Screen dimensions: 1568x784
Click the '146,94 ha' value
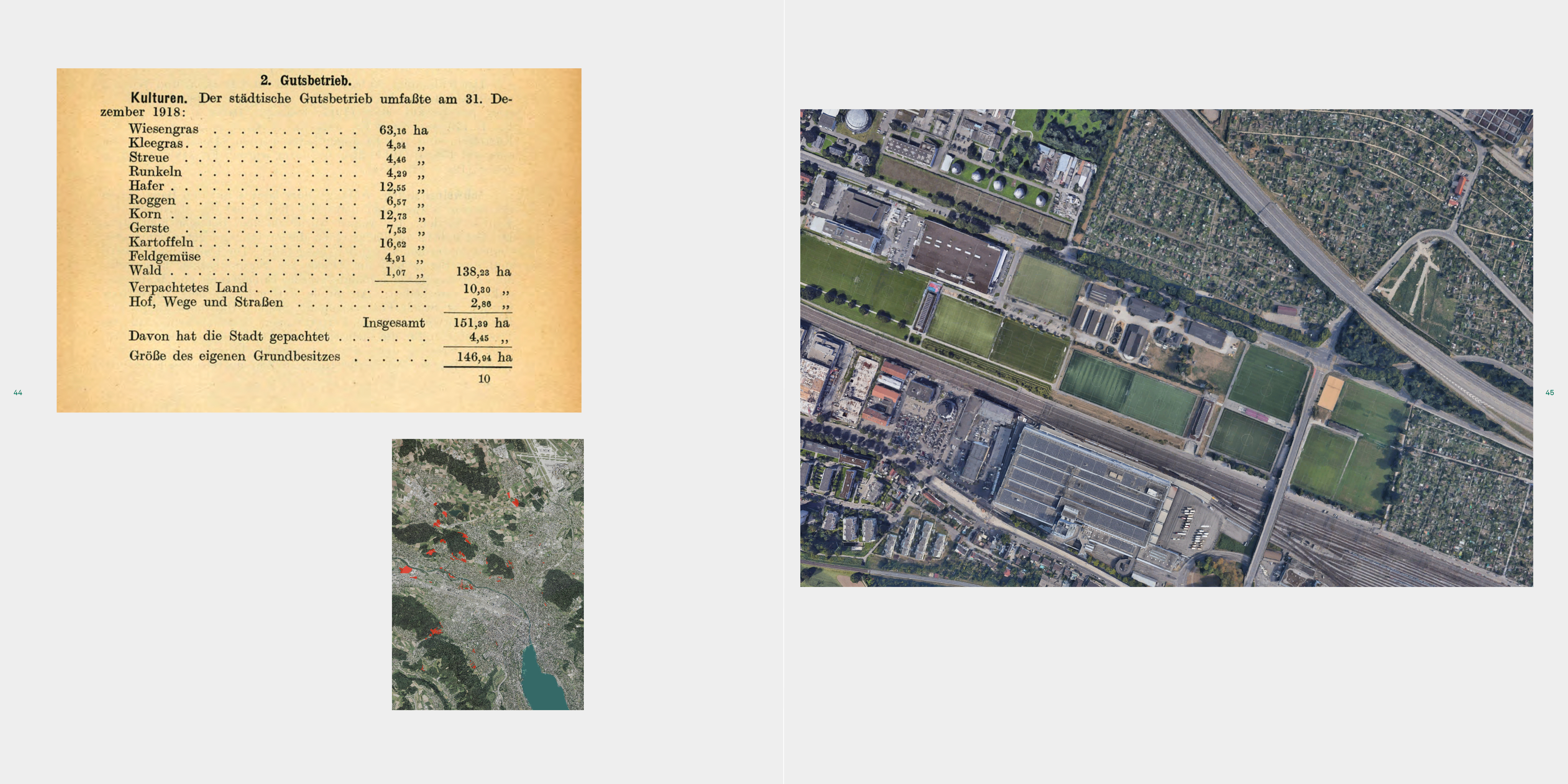coord(484,357)
